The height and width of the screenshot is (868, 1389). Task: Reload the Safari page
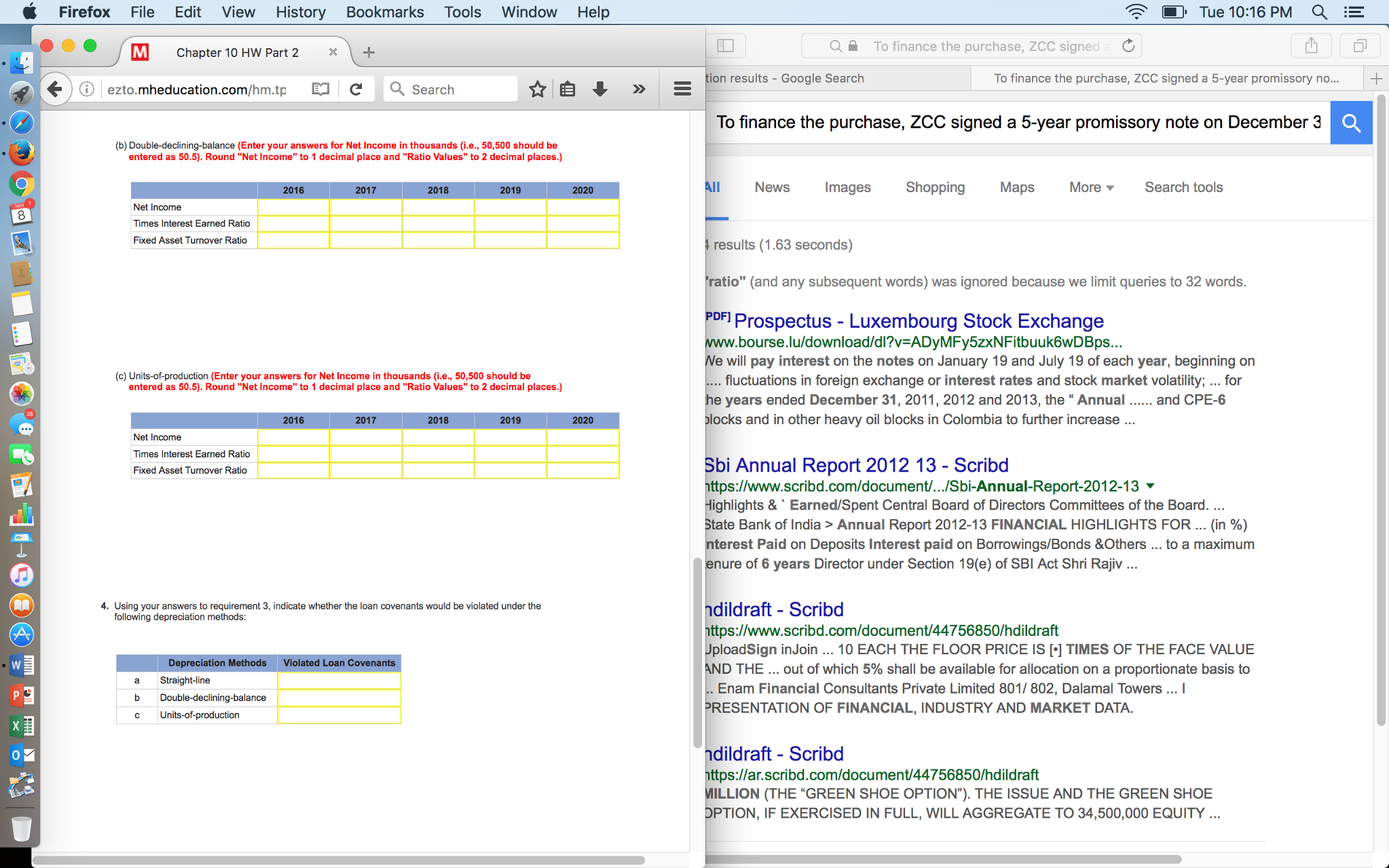pyautogui.click(x=1128, y=45)
